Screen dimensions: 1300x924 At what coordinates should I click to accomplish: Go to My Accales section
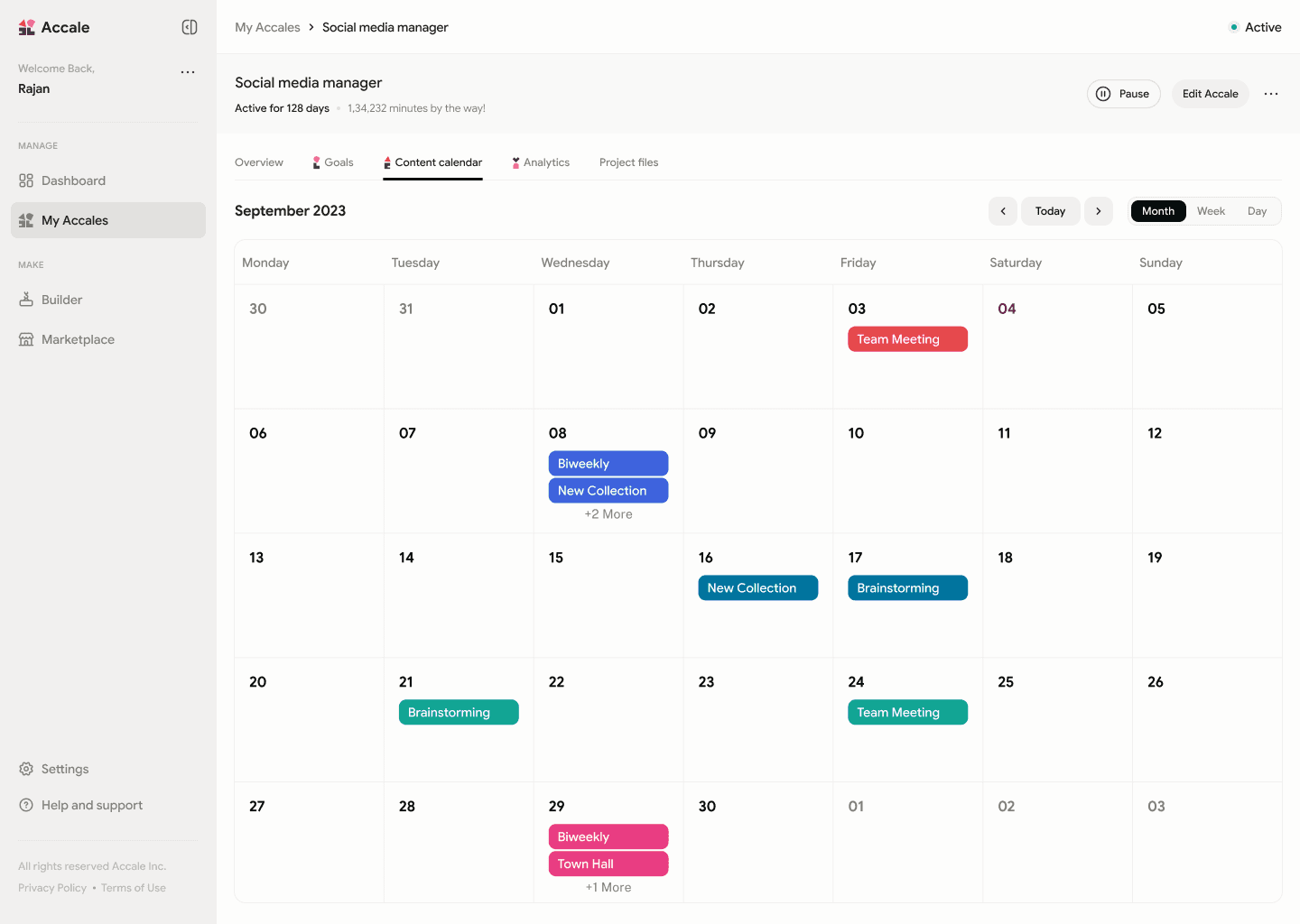[x=108, y=220]
